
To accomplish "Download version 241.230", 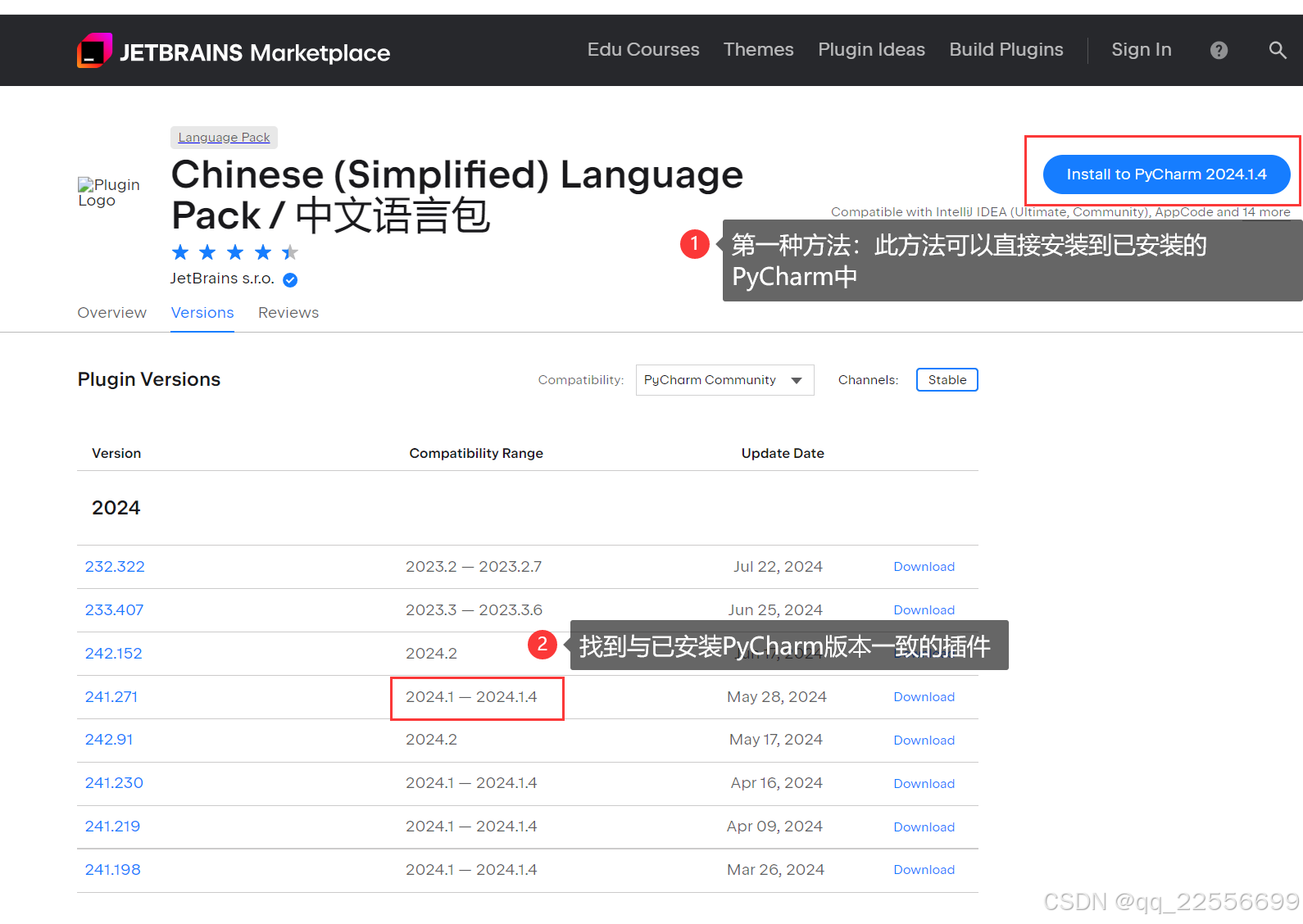I will 924,784.
